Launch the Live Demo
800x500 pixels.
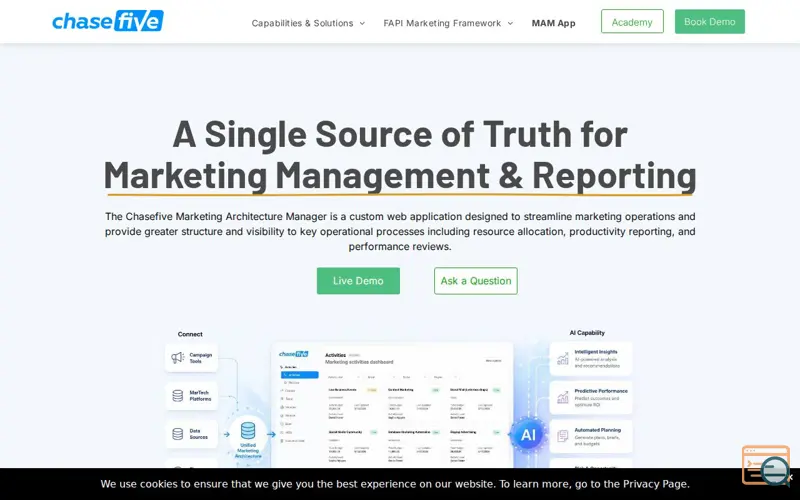pyautogui.click(x=358, y=281)
